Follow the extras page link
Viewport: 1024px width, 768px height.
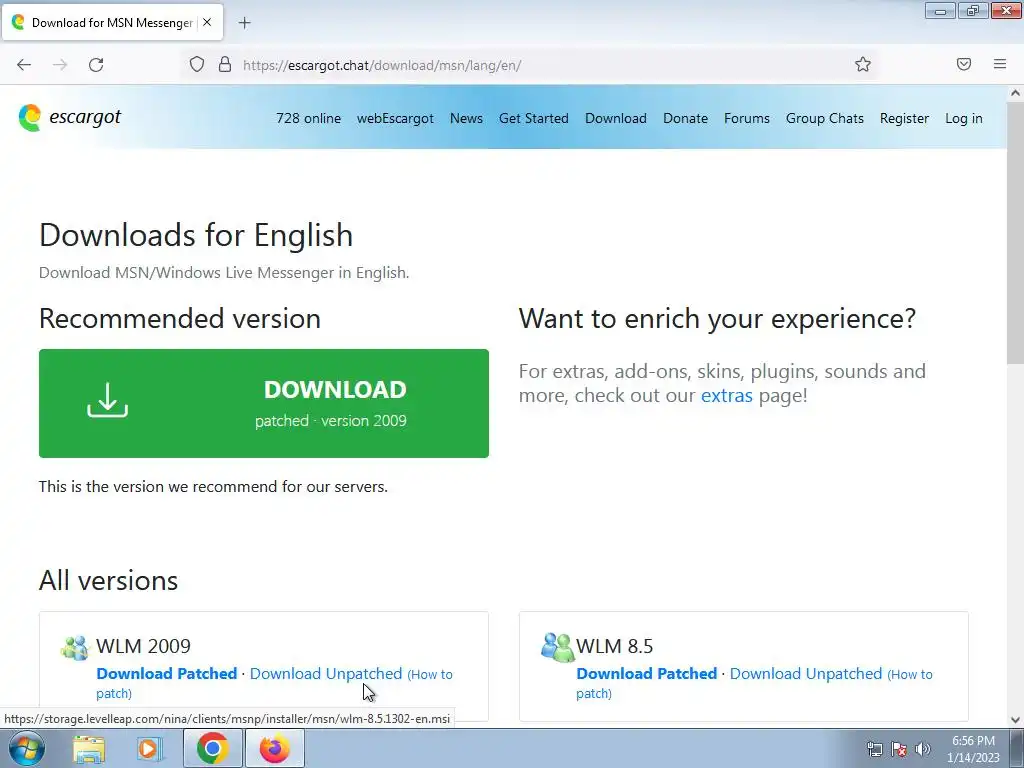pyautogui.click(x=726, y=395)
